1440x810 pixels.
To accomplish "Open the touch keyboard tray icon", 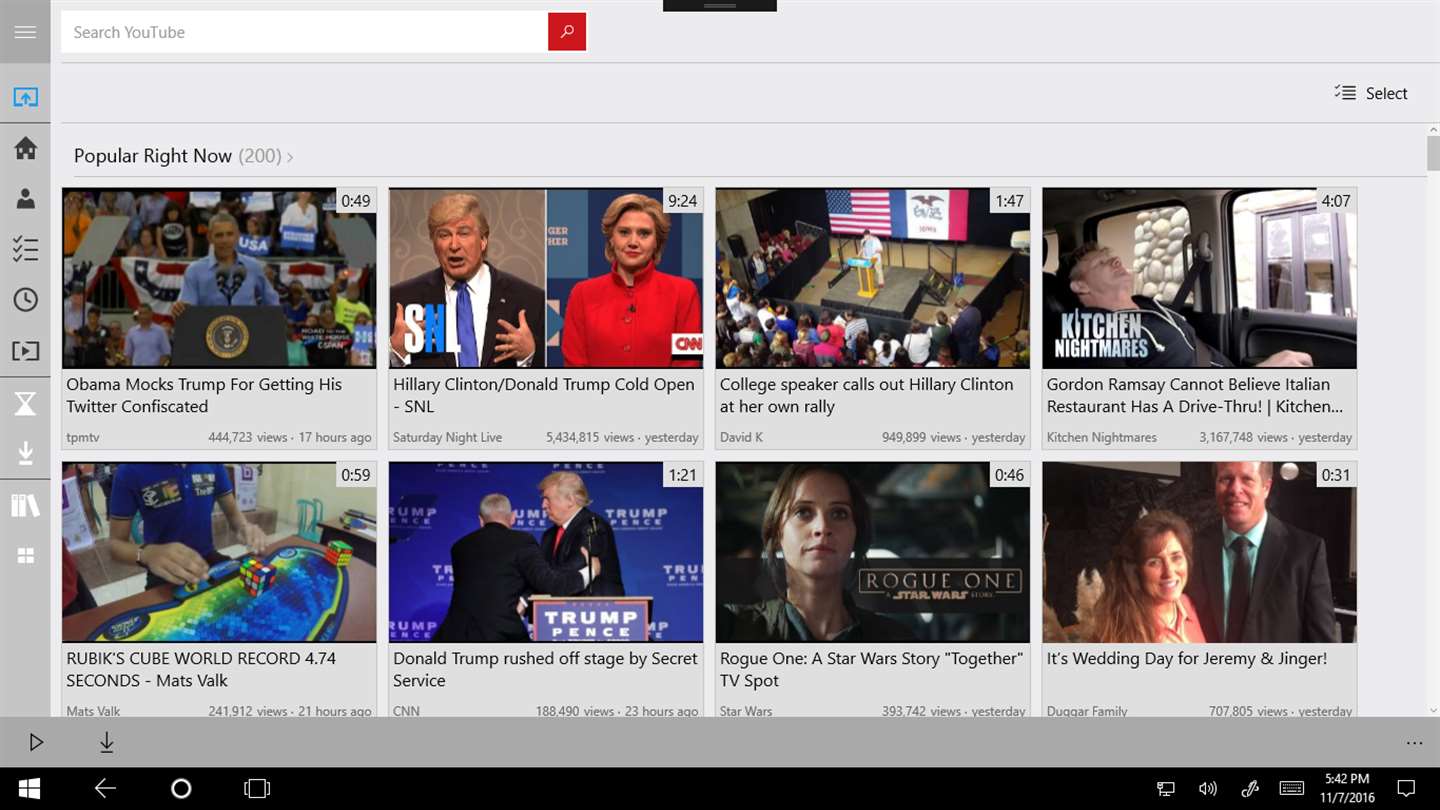I will 1291,789.
